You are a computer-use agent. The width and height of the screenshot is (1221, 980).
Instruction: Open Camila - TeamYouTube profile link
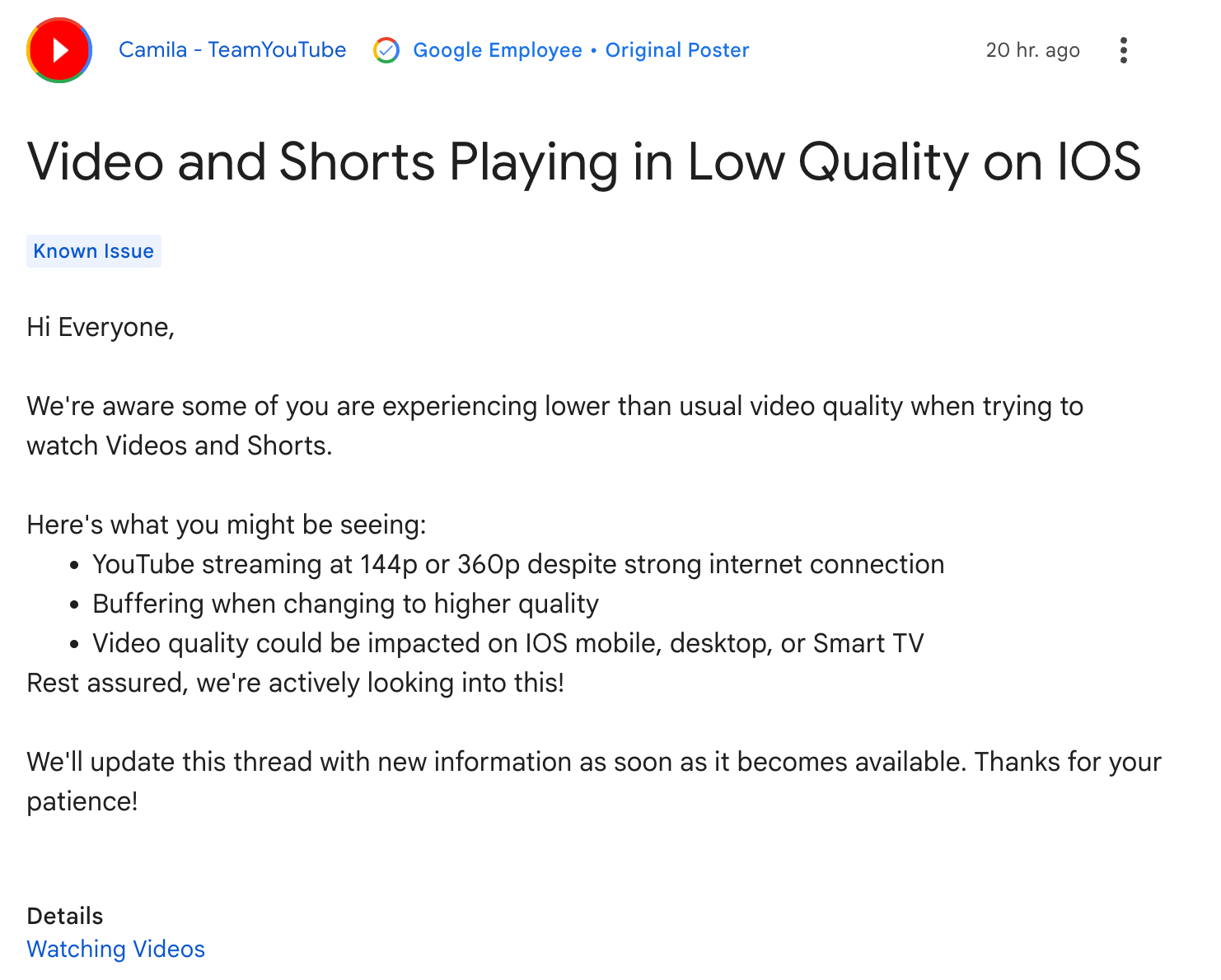click(232, 50)
